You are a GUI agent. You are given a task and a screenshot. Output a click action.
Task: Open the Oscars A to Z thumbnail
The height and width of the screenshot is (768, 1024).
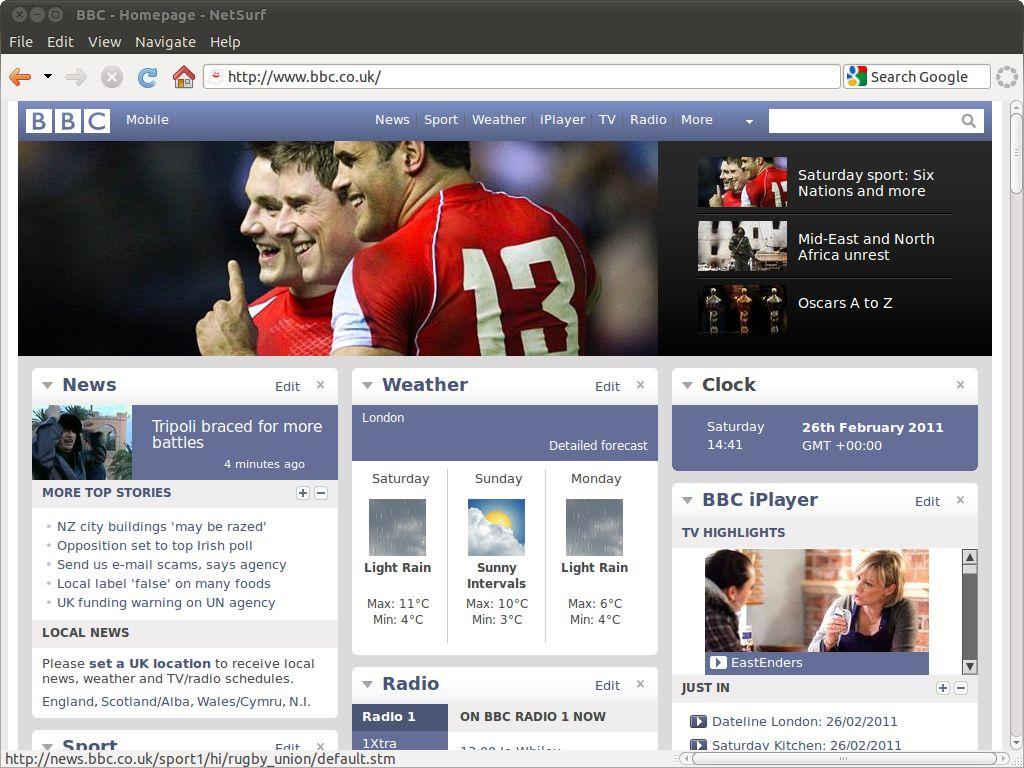click(x=743, y=310)
